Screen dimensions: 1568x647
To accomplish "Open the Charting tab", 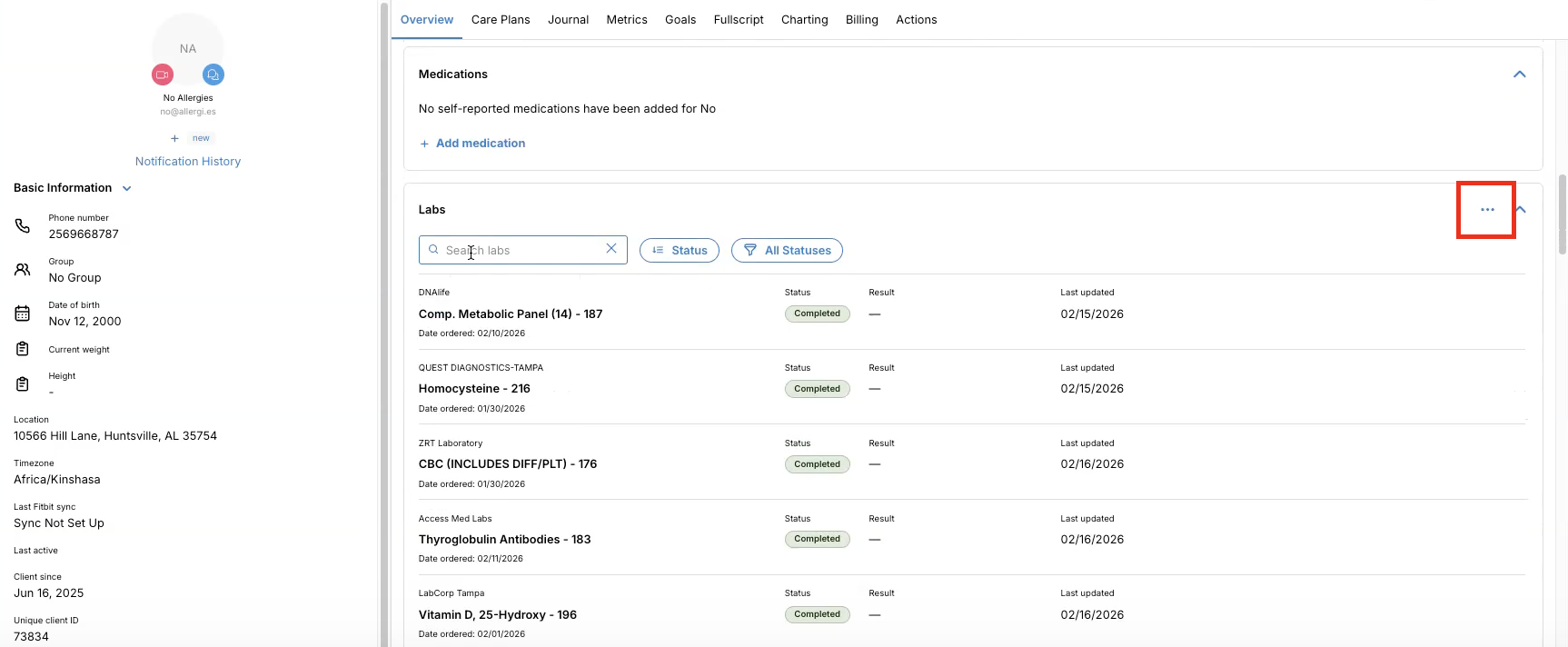I will (x=805, y=19).
